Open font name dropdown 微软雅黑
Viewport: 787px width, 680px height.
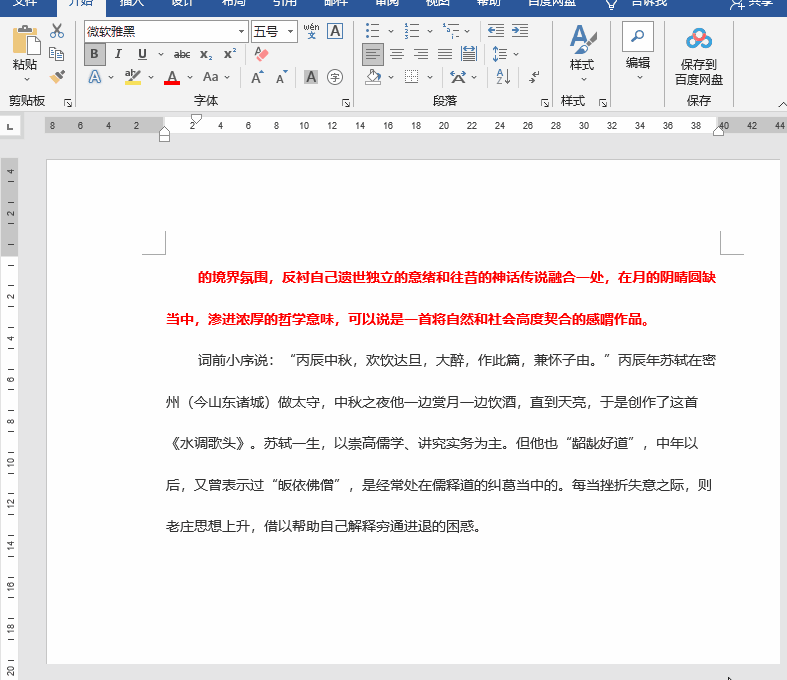click(241, 32)
